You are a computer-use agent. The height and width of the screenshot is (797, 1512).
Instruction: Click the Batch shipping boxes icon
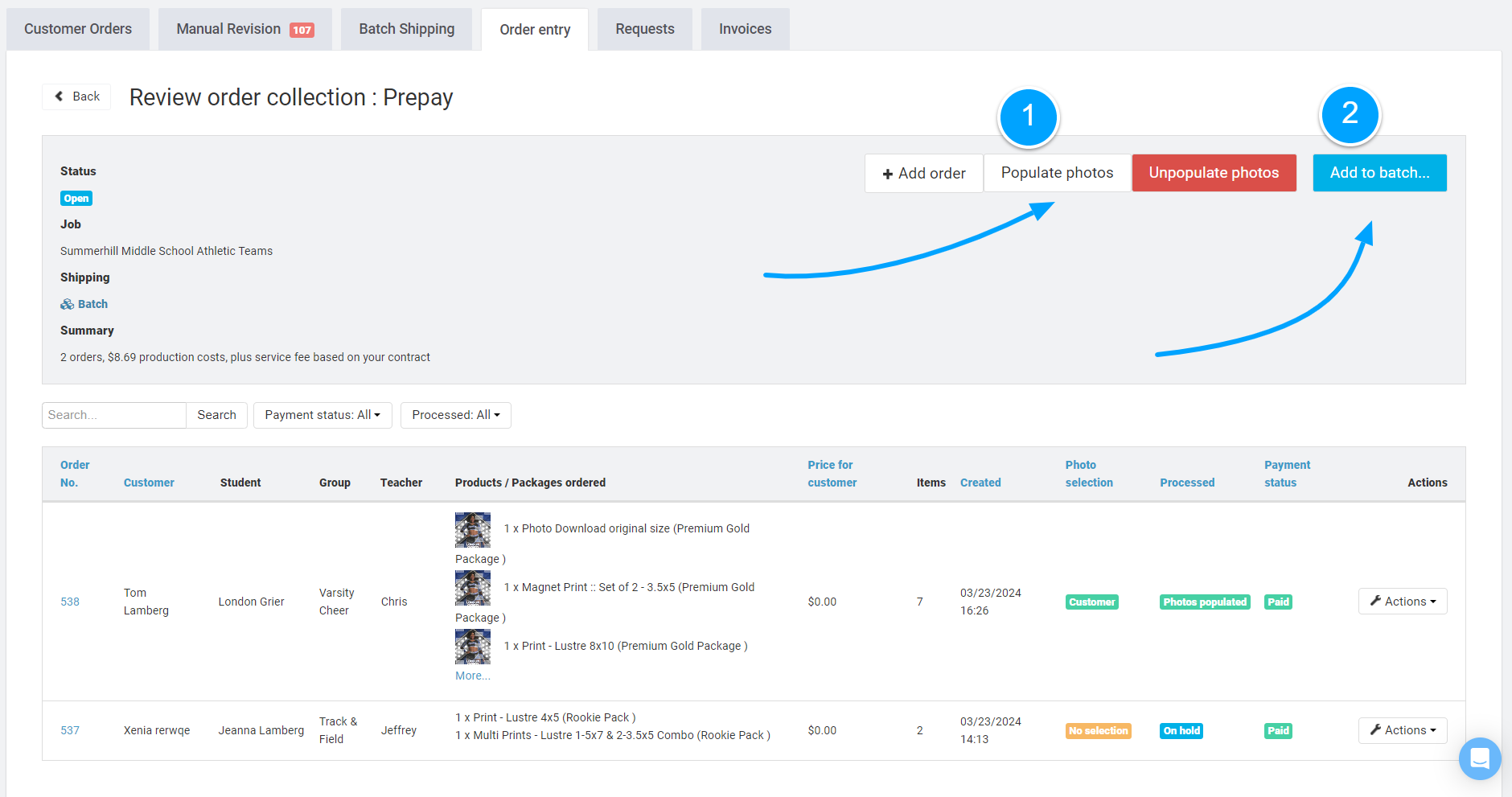(x=67, y=304)
